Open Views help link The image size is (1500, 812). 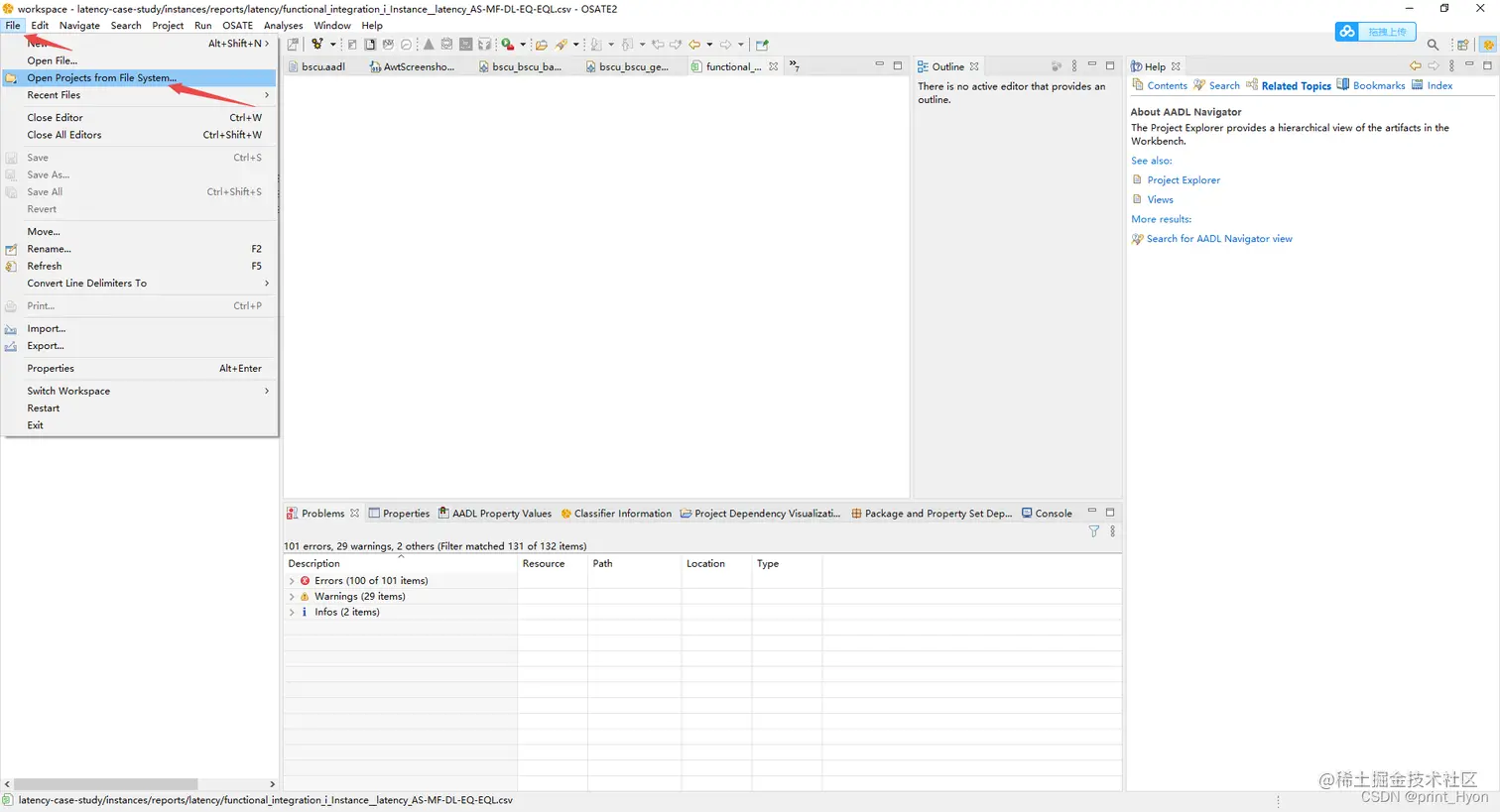1160,200
